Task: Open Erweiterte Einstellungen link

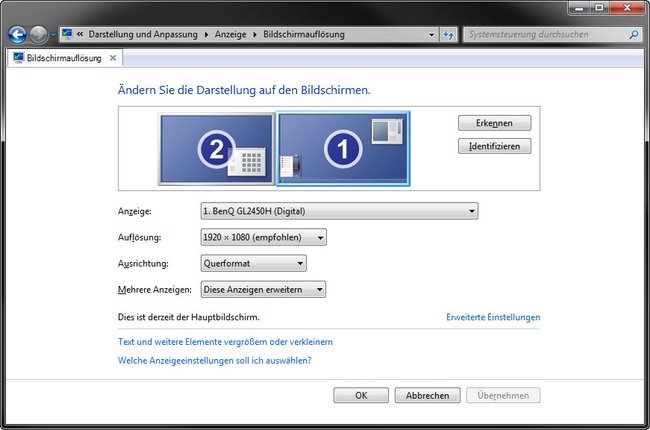Action: 493,317
